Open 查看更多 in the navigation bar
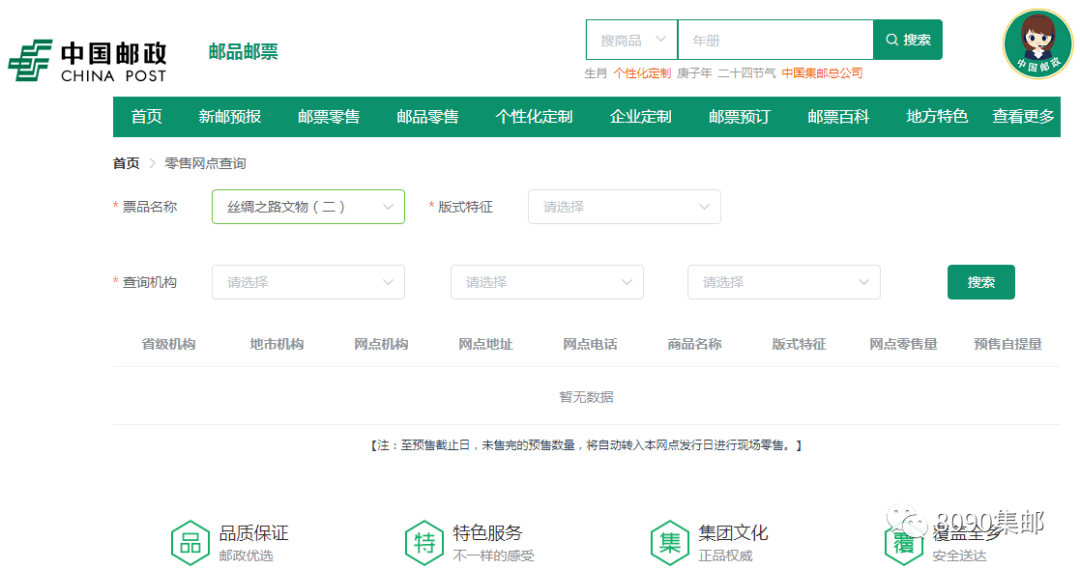This screenshot has width=1080, height=570. click(x=1023, y=117)
